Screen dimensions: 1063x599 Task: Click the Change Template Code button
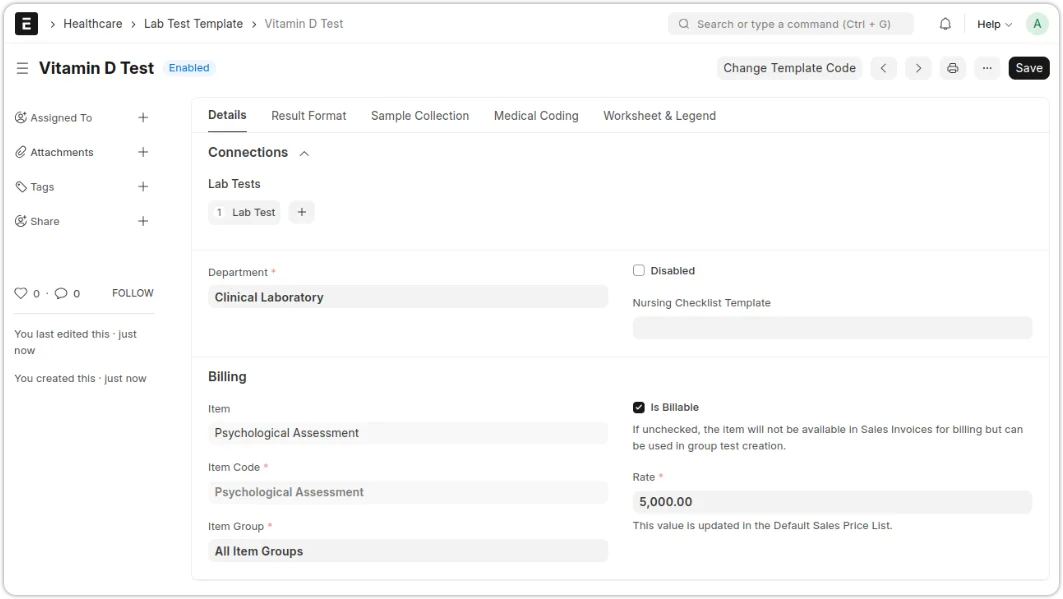[789, 68]
